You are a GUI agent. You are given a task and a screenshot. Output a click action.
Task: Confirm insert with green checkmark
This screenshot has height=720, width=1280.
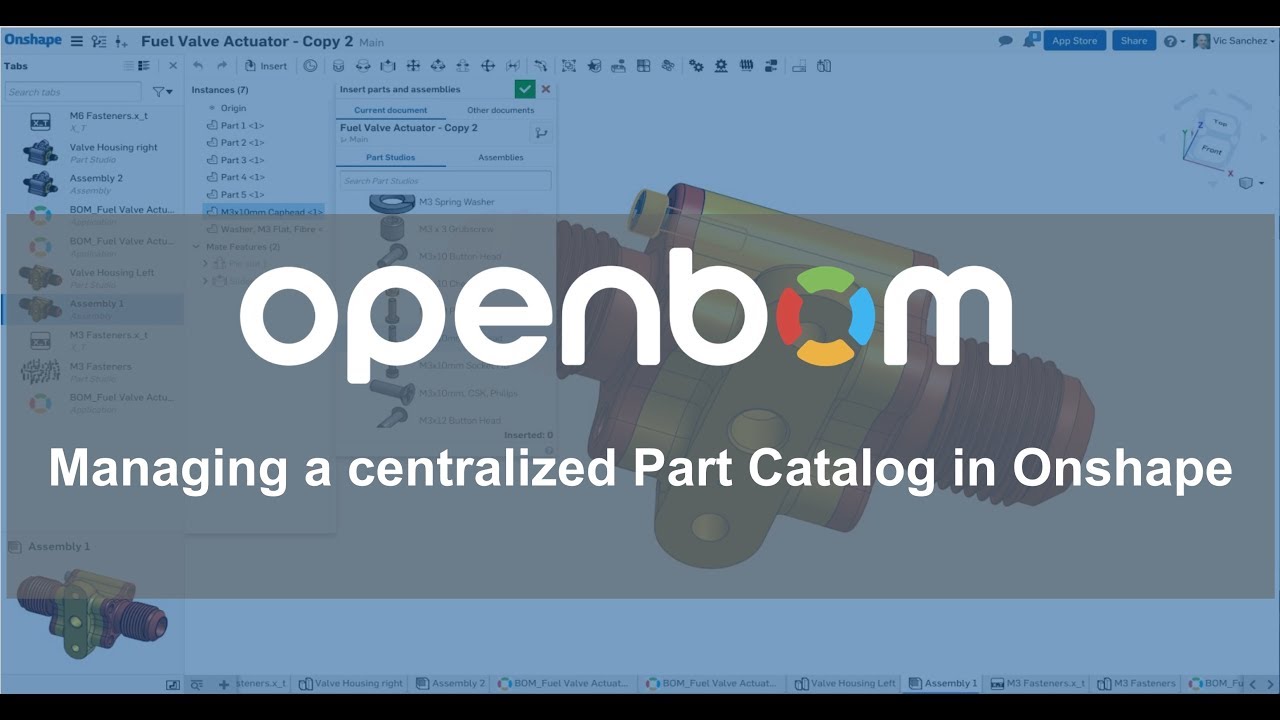pos(525,89)
